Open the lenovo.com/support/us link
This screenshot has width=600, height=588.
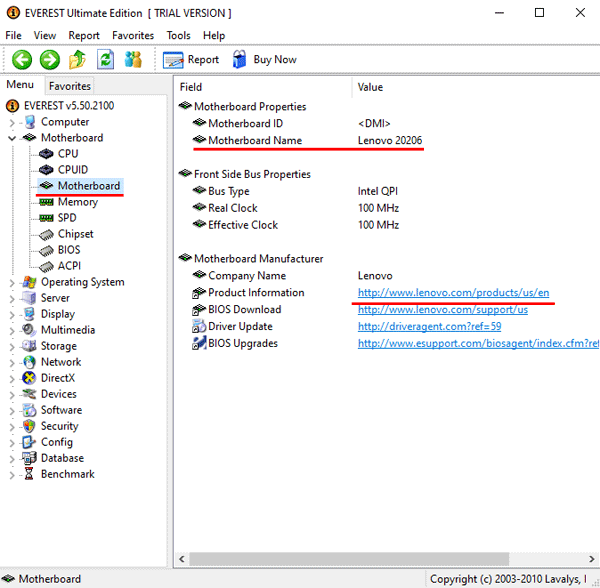(x=443, y=309)
